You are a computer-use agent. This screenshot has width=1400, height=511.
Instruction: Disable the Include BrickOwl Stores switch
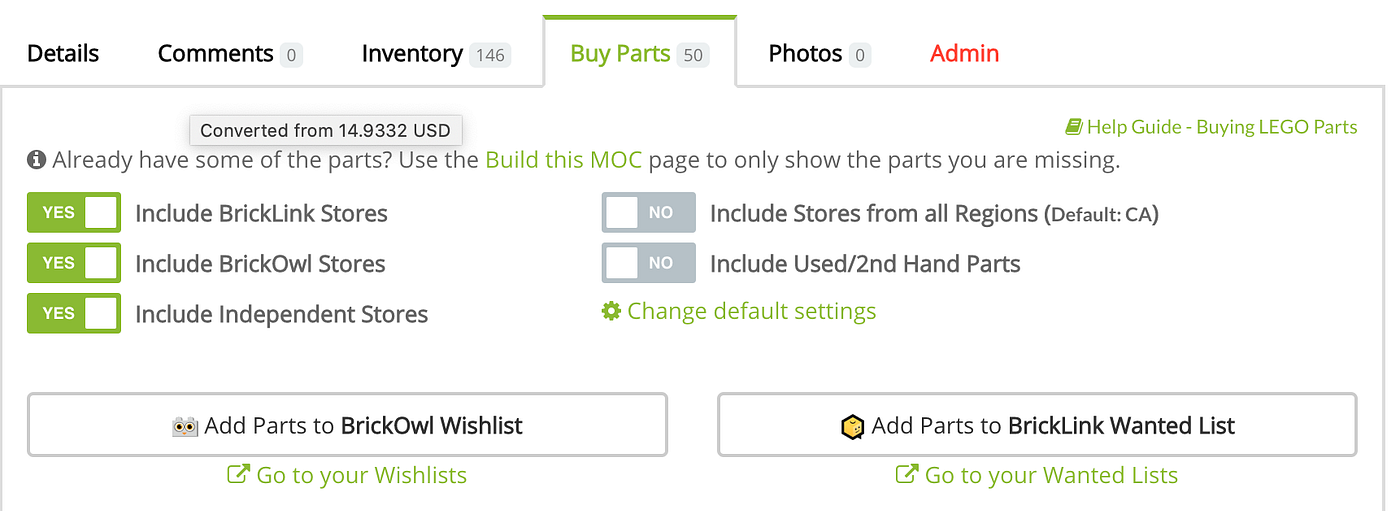[74, 263]
